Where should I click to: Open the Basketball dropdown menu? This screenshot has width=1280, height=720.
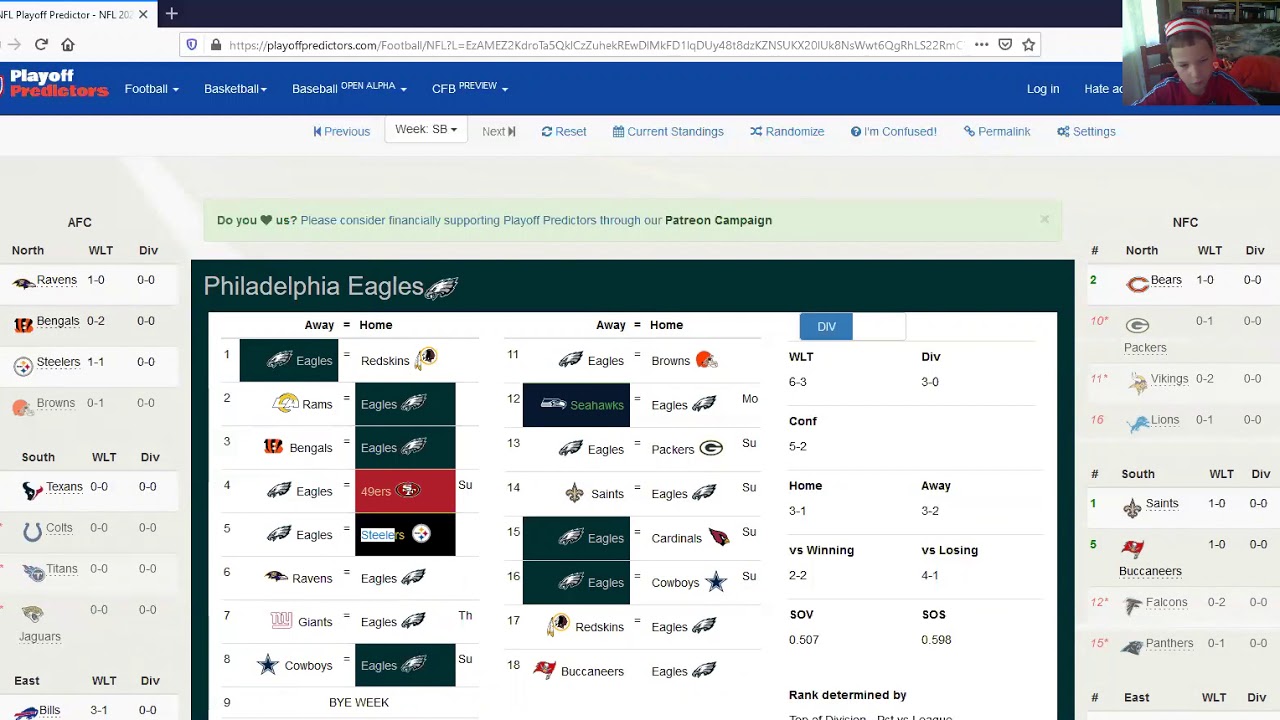[235, 89]
